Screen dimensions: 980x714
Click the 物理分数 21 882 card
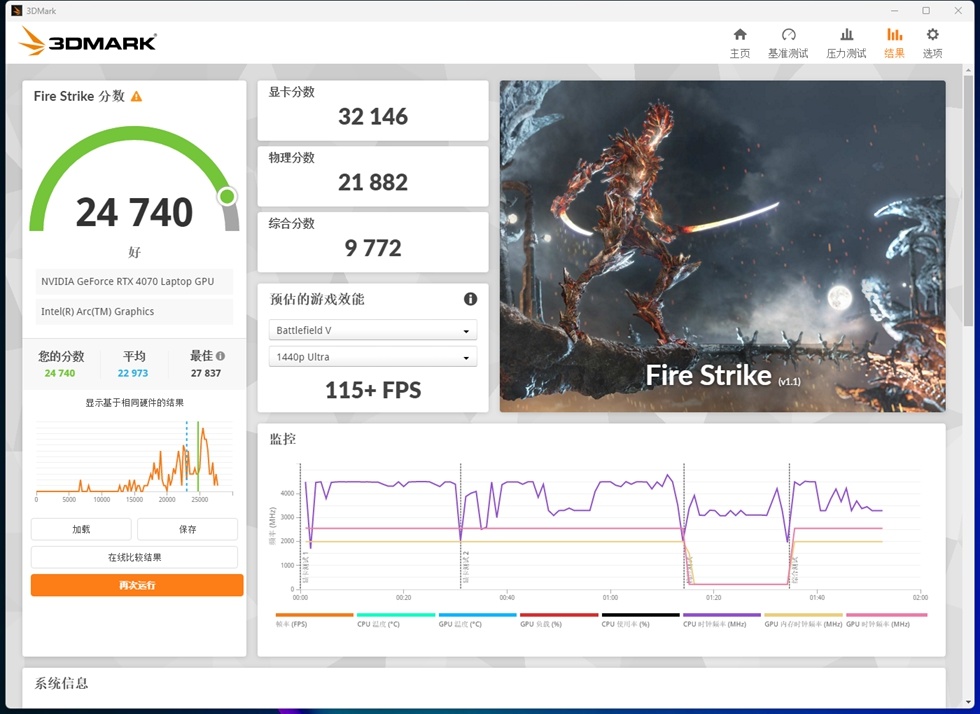click(x=372, y=176)
